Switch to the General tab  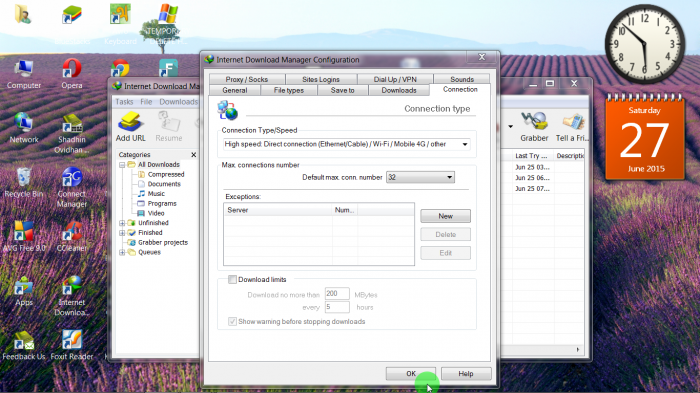pos(235,90)
